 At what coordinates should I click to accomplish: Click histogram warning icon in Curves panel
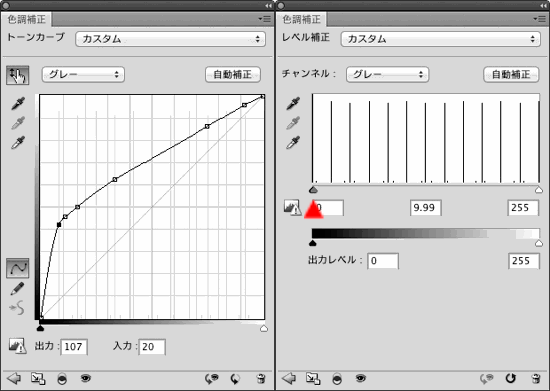point(18,346)
